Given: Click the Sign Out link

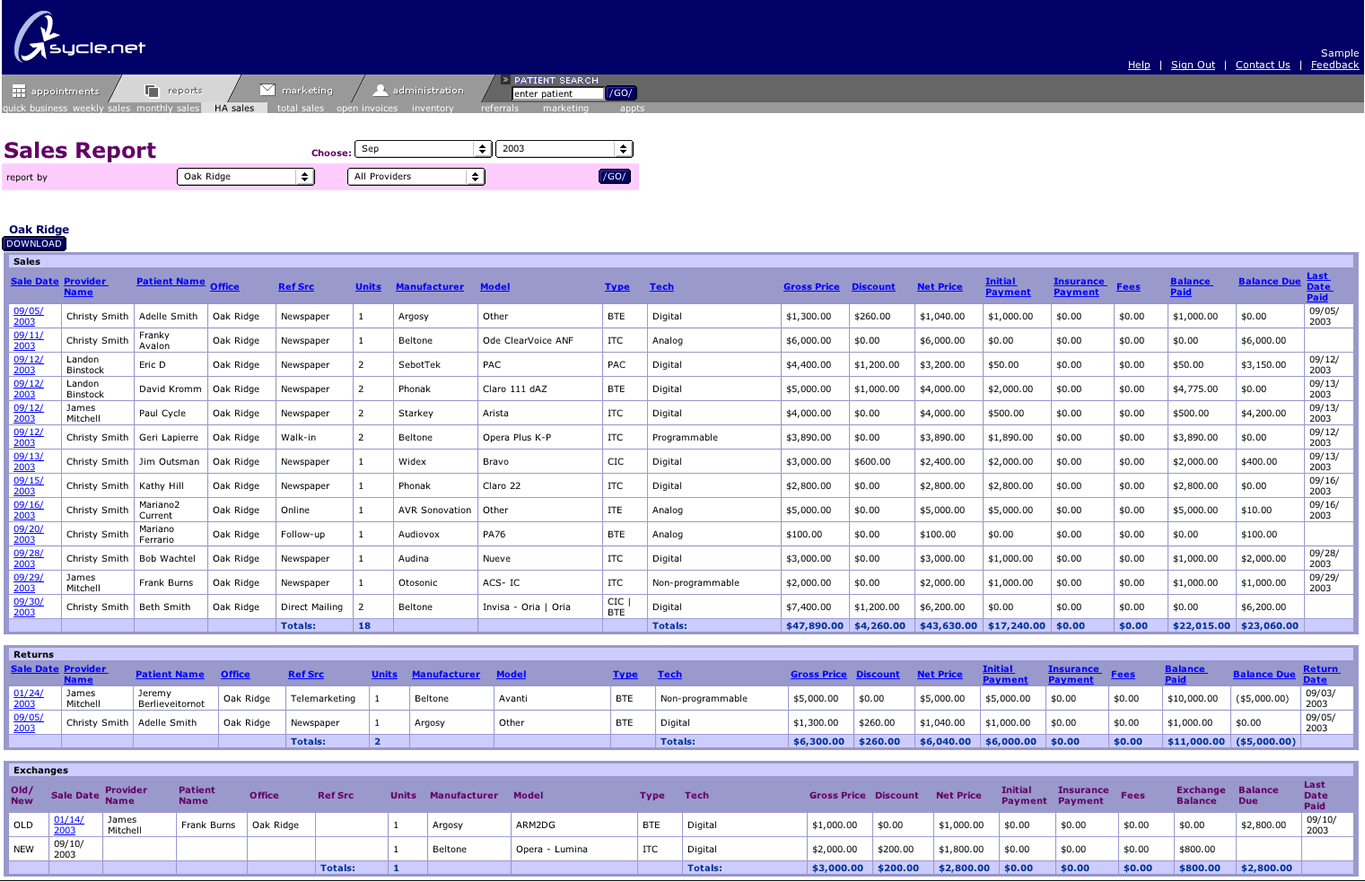Looking at the screenshot, I should pyautogui.click(x=1192, y=65).
